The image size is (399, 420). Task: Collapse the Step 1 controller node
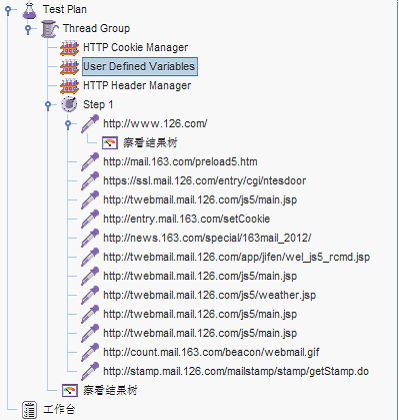coord(48,105)
